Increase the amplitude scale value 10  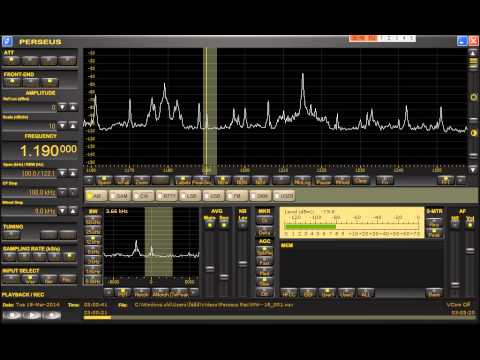pos(73,126)
